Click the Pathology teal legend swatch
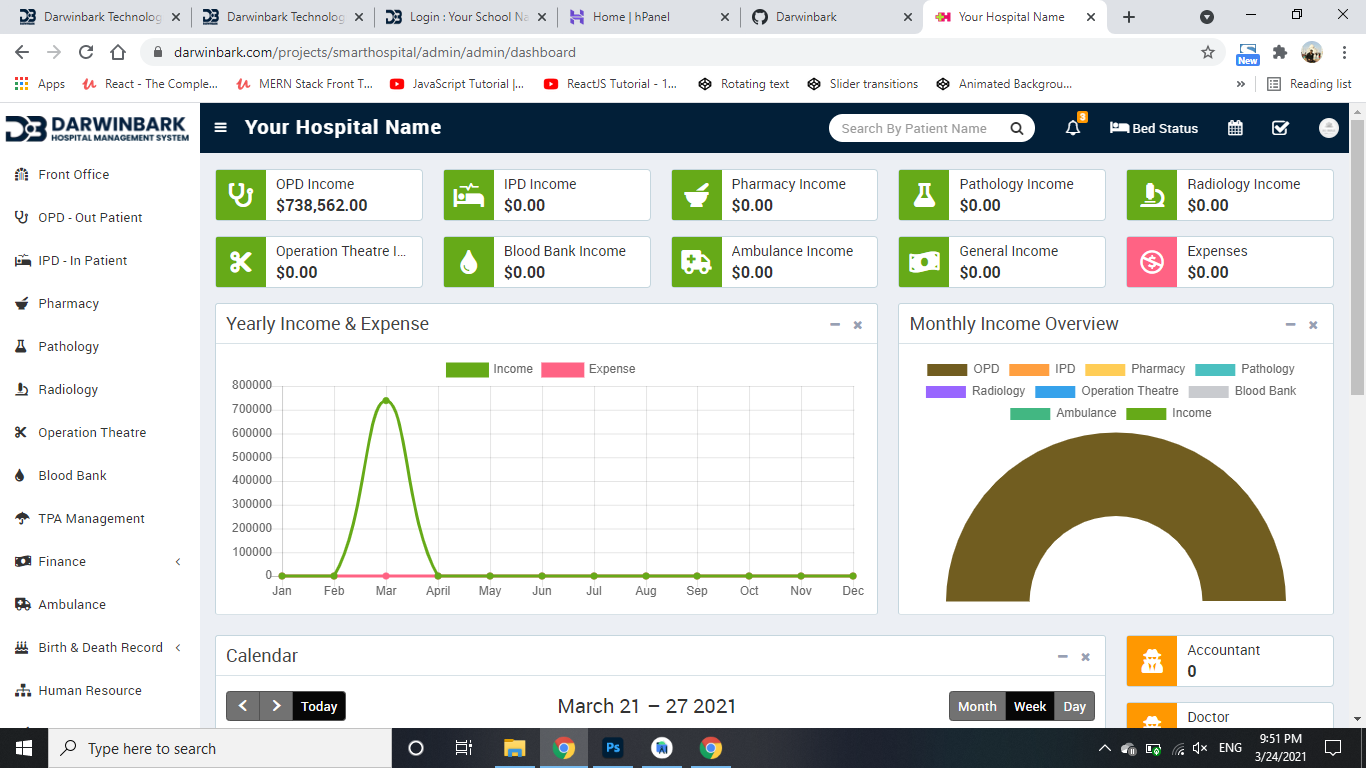This screenshot has height=768, width=1366. click(1215, 369)
